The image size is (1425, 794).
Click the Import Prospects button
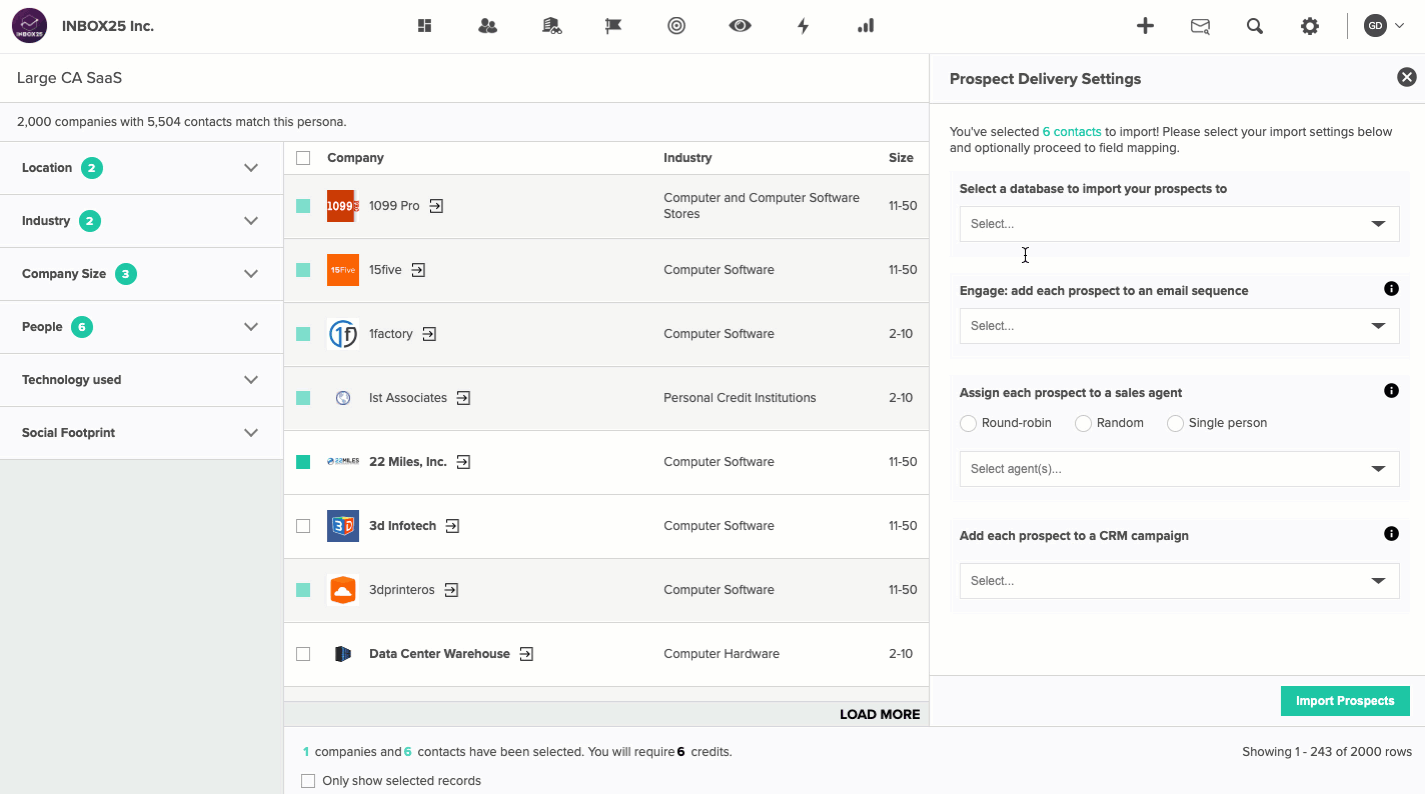point(1345,701)
